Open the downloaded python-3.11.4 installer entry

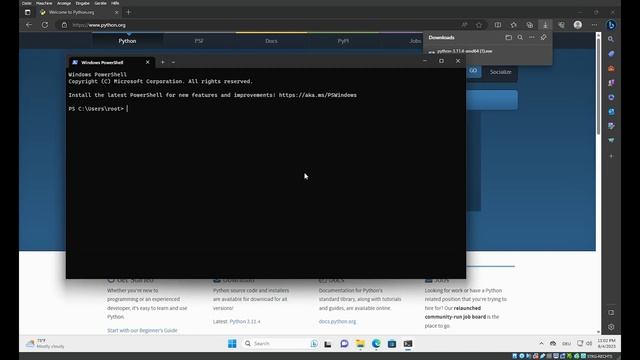[464, 51]
